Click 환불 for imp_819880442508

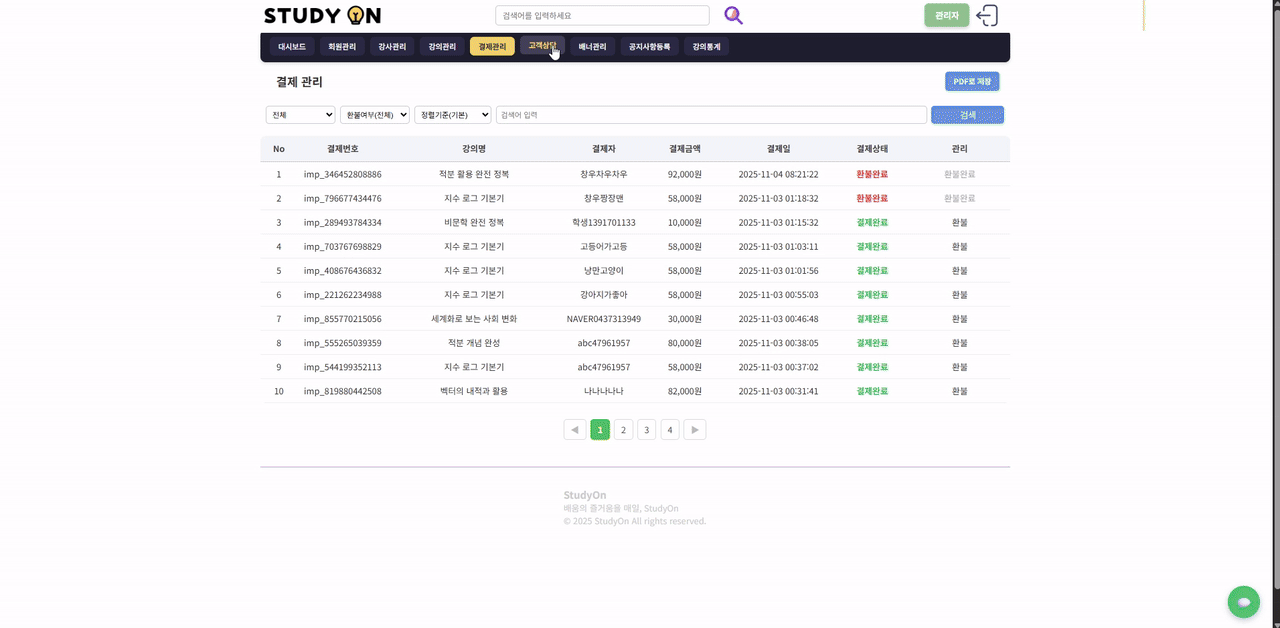click(x=960, y=390)
